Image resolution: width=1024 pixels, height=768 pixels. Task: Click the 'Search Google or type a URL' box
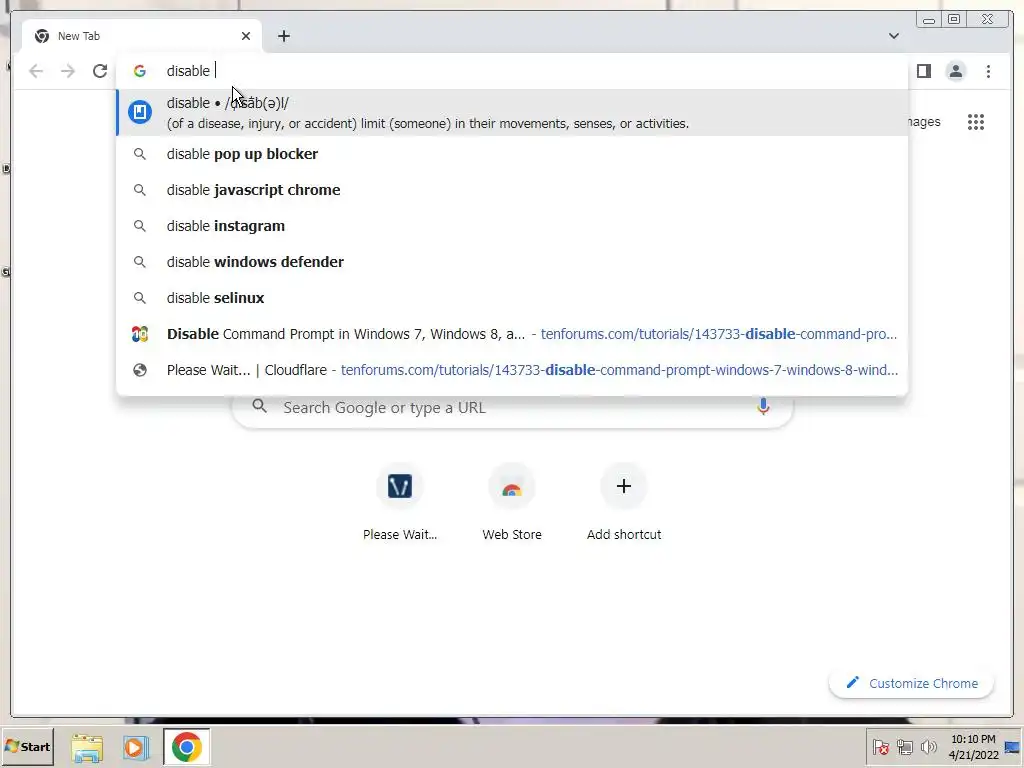tap(512, 408)
